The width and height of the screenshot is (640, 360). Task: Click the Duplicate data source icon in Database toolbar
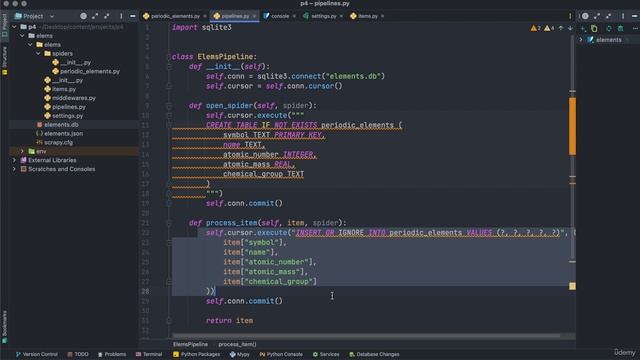click(x=594, y=29)
